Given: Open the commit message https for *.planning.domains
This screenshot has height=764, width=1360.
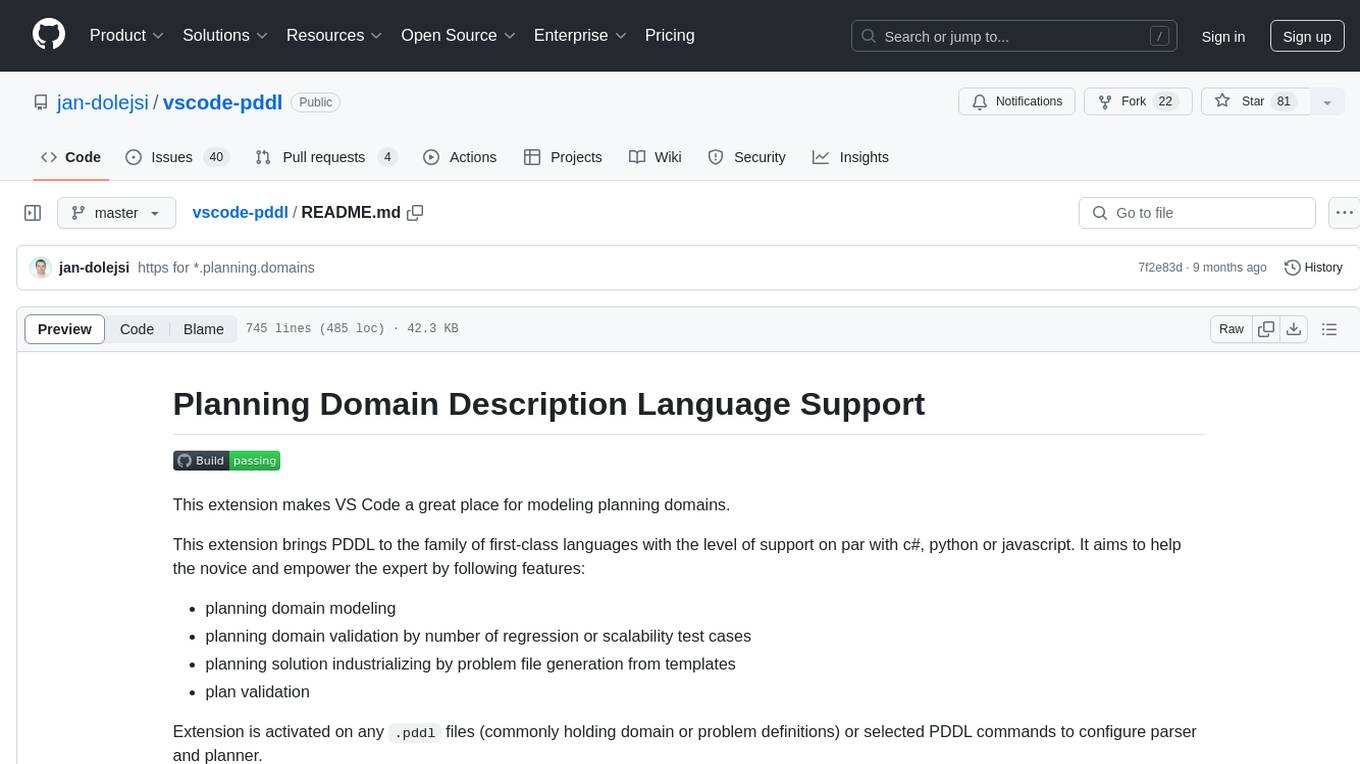Looking at the screenshot, I should [226, 267].
